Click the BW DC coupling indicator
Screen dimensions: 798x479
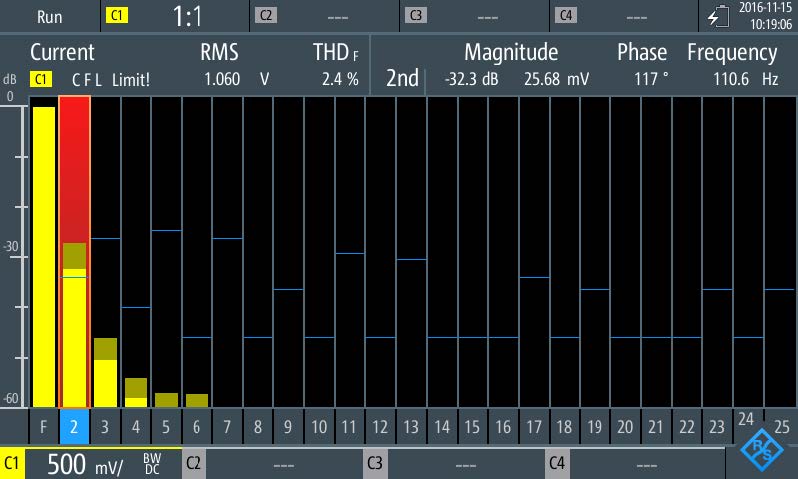click(x=152, y=464)
